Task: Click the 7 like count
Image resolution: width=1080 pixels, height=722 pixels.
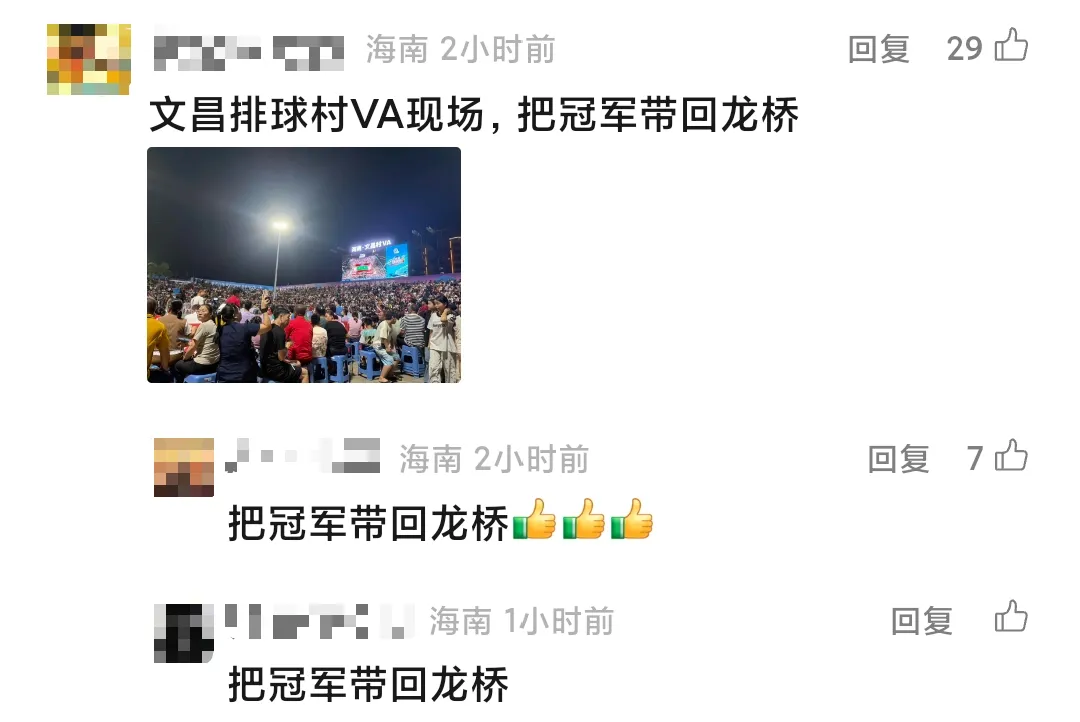Action: pyautogui.click(x=975, y=459)
